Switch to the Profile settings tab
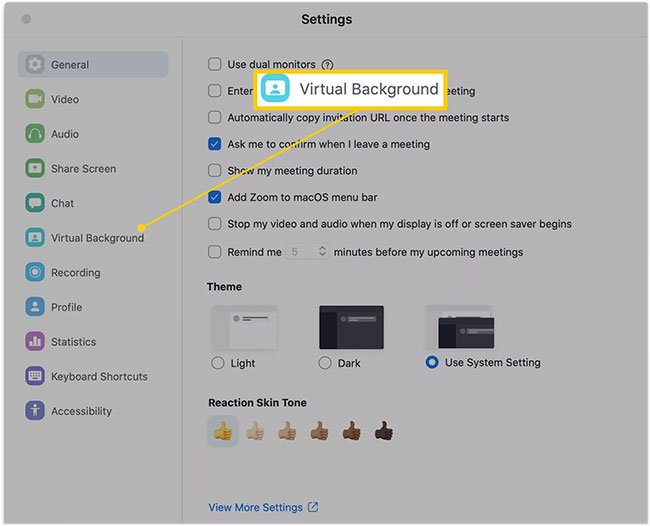The image size is (650, 526). click(x=66, y=307)
